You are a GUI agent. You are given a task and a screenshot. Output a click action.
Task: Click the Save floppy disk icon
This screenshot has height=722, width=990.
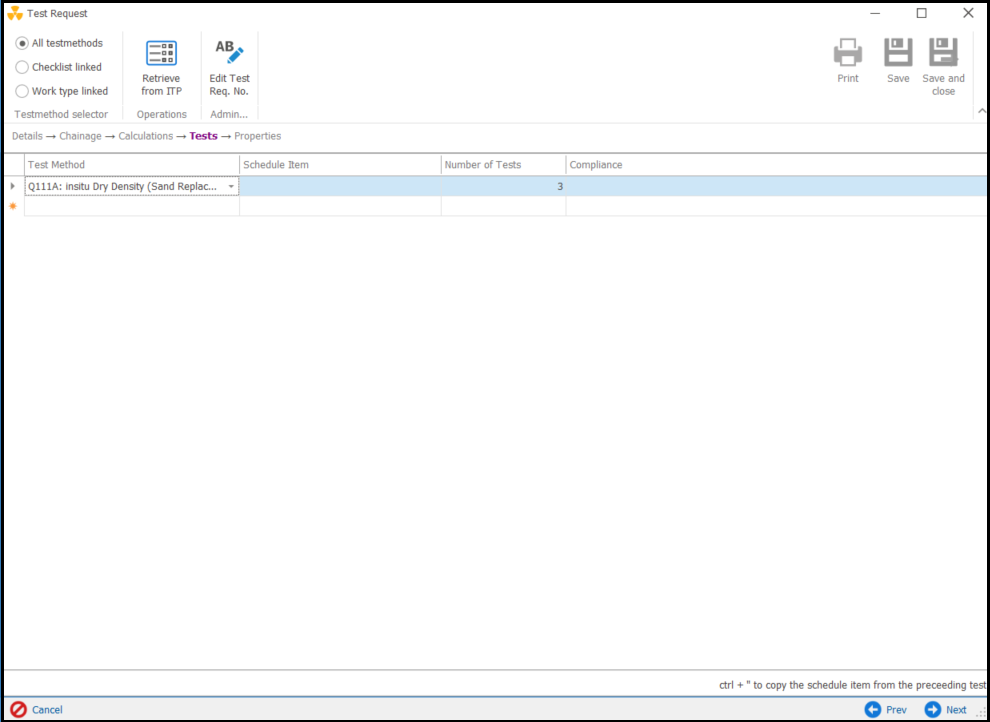(898, 53)
